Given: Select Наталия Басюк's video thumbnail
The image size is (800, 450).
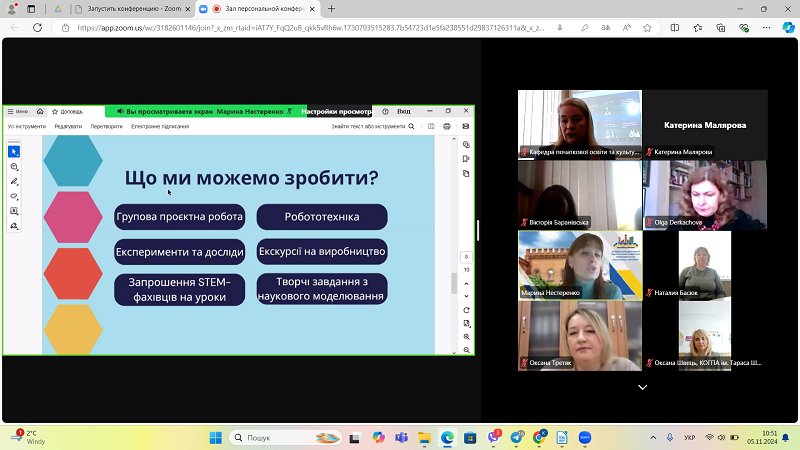Looking at the screenshot, I should point(705,265).
